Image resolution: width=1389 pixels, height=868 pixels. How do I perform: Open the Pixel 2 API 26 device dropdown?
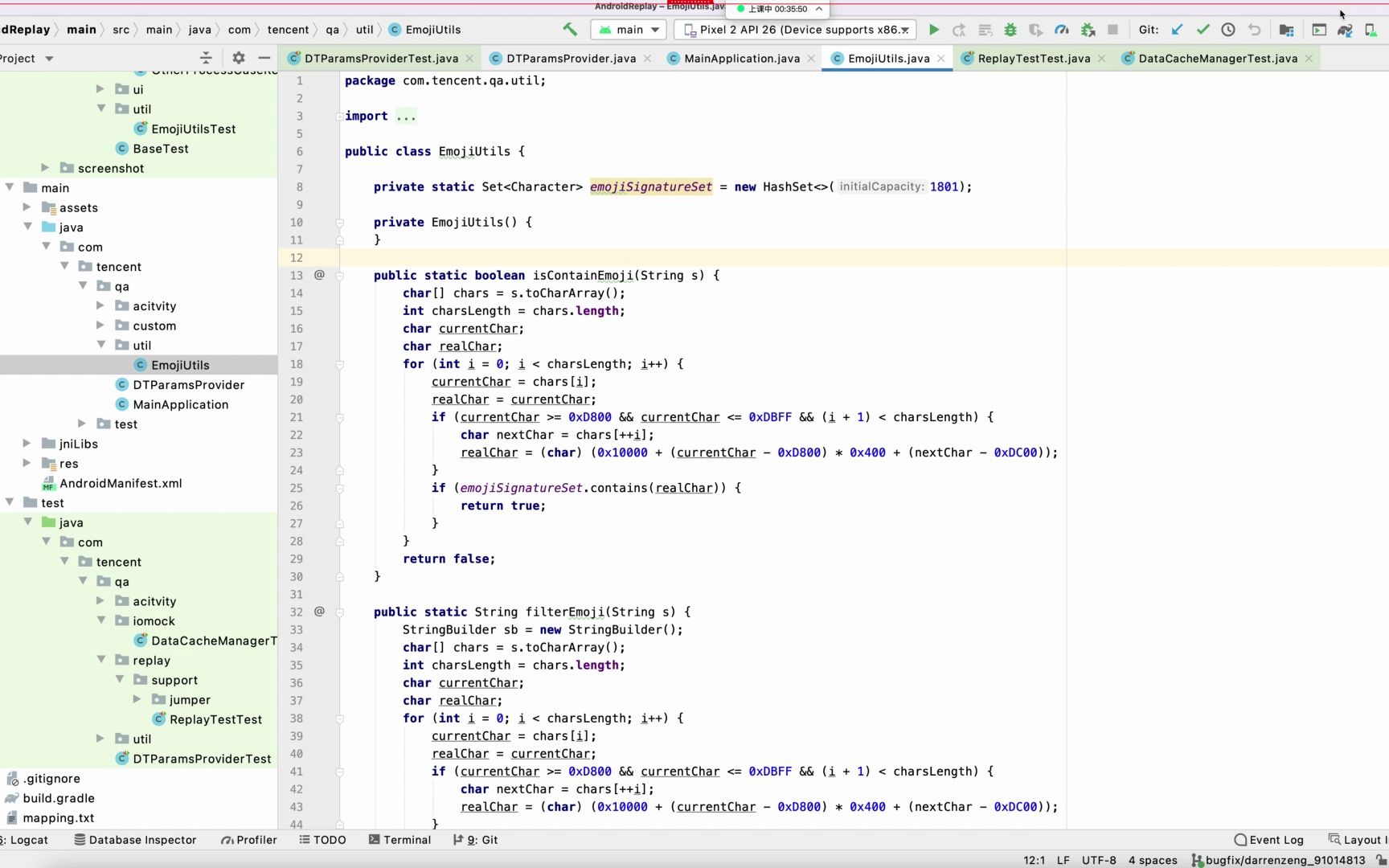794,30
